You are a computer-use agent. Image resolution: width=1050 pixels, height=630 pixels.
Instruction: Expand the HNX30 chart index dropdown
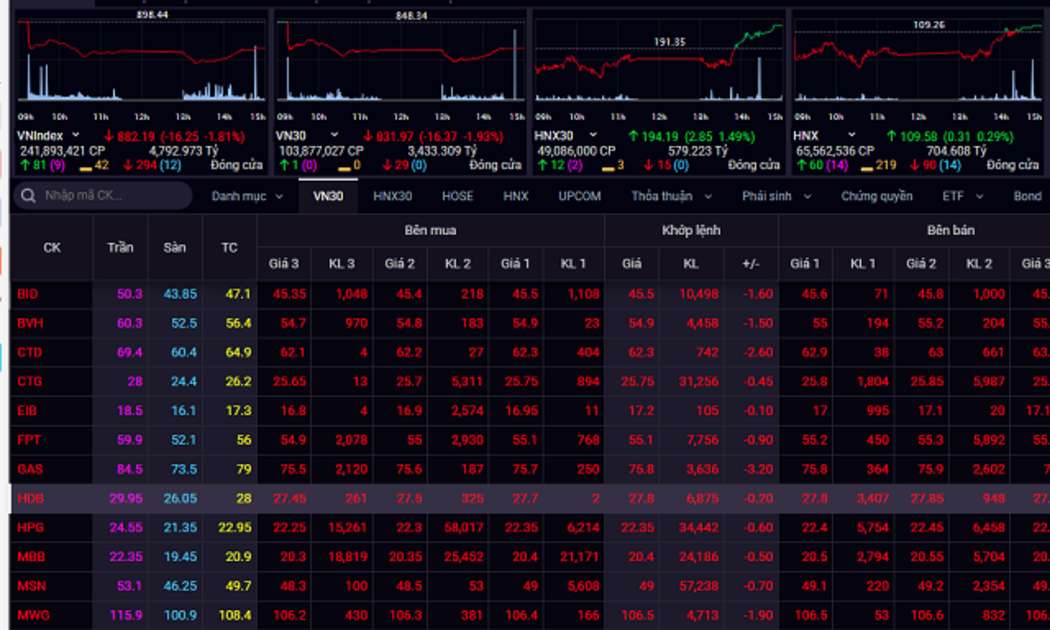[592, 135]
